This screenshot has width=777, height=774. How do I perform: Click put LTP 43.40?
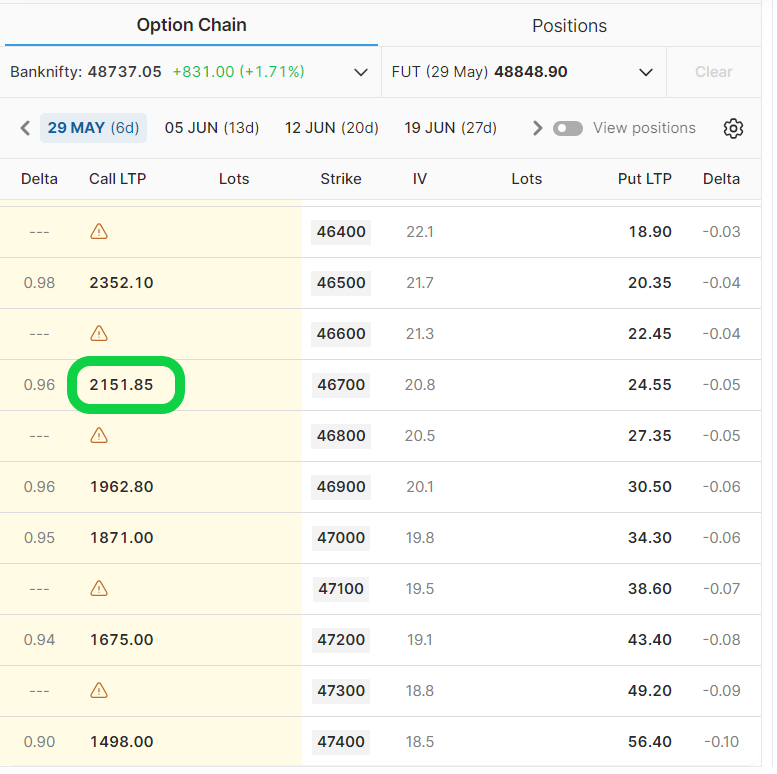pos(650,640)
